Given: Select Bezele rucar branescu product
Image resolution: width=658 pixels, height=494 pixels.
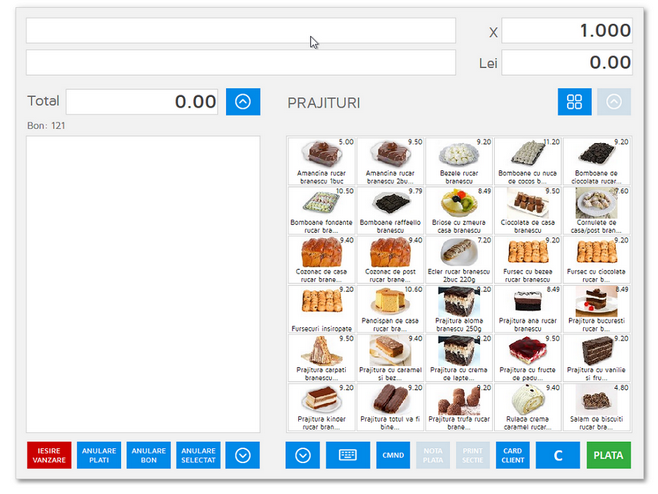Looking at the screenshot, I should (458, 161).
